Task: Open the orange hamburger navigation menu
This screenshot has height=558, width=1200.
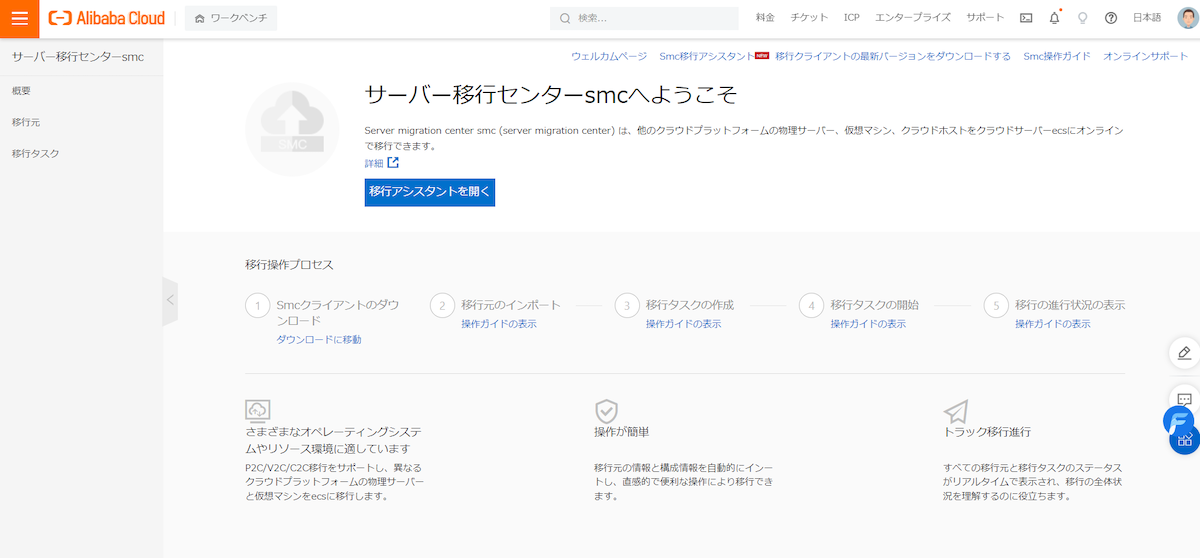Action: tap(19, 18)
